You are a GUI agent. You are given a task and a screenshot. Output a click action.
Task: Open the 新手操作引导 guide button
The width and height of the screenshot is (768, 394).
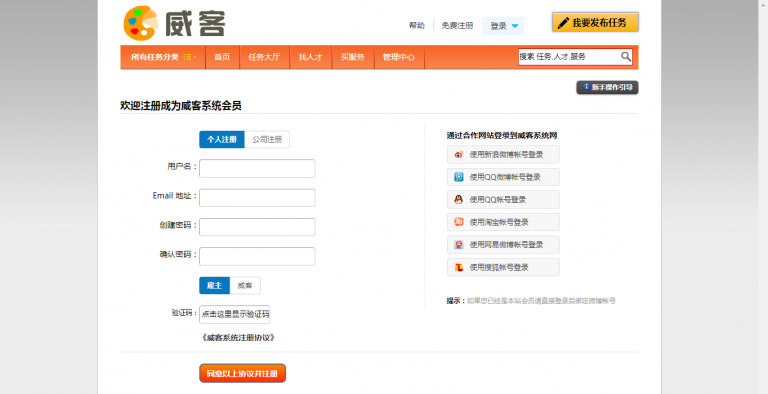tap(607, 88)
